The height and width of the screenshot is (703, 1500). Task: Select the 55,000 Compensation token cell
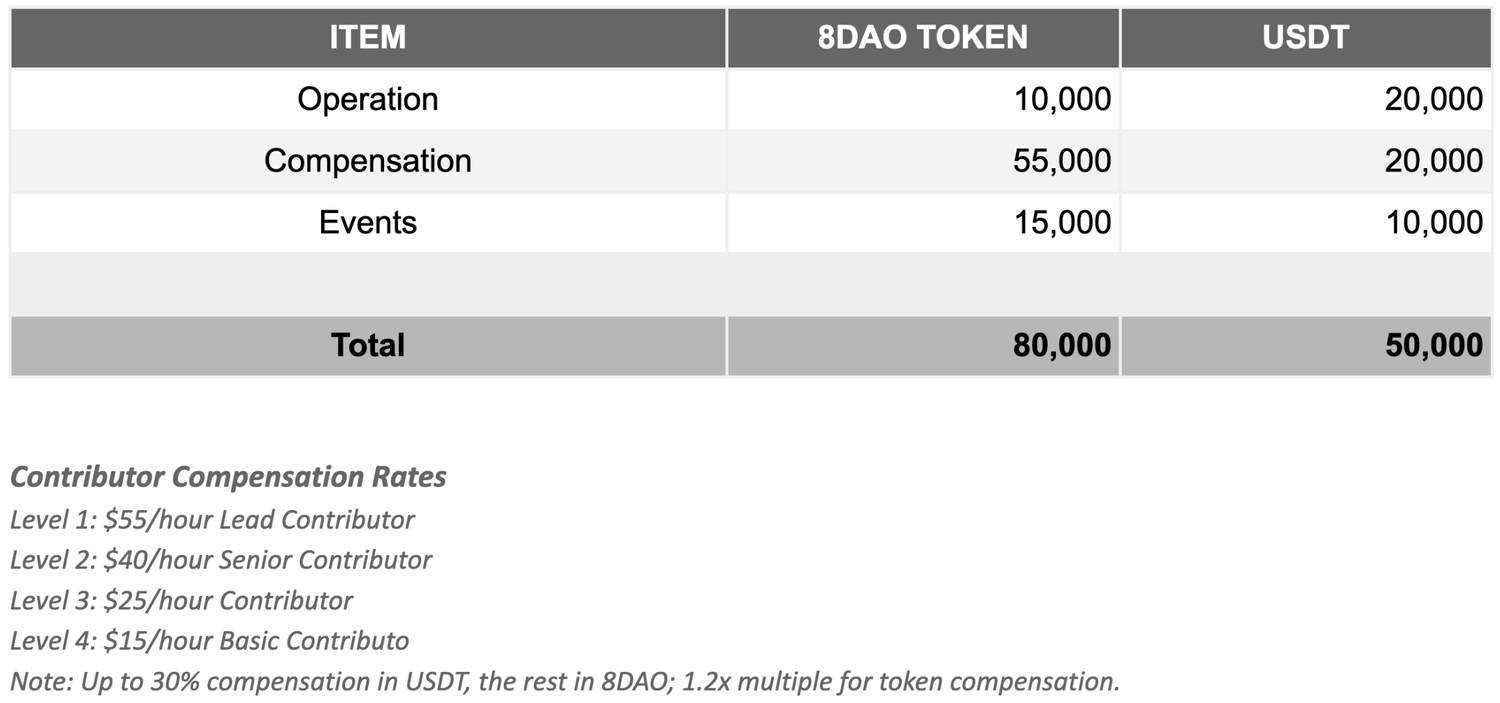tap(1061, 161)
